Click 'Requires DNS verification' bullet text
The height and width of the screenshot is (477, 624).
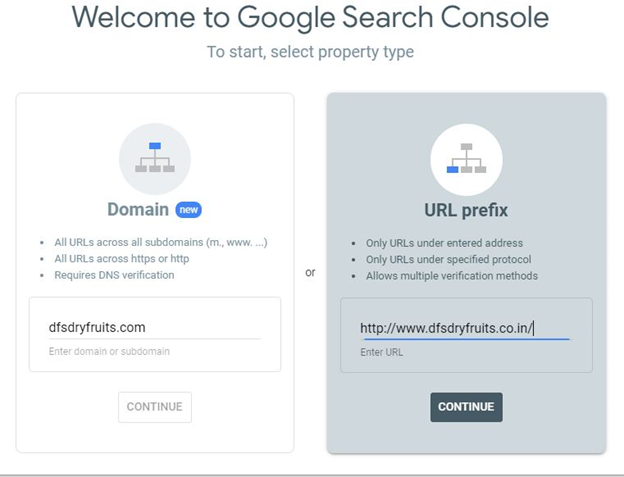[114, 275]
